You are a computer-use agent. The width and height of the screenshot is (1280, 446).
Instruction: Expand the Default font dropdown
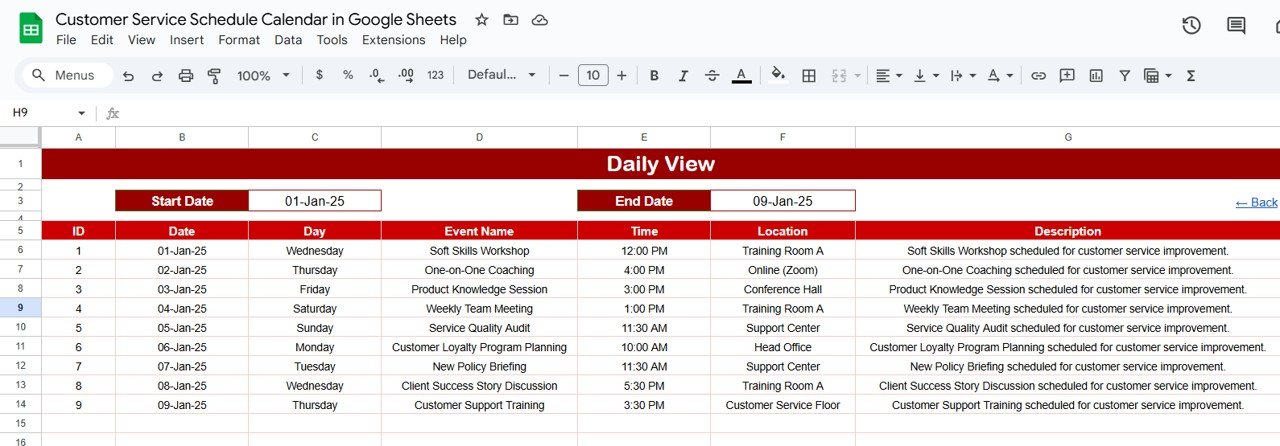[x=502, y=76]
